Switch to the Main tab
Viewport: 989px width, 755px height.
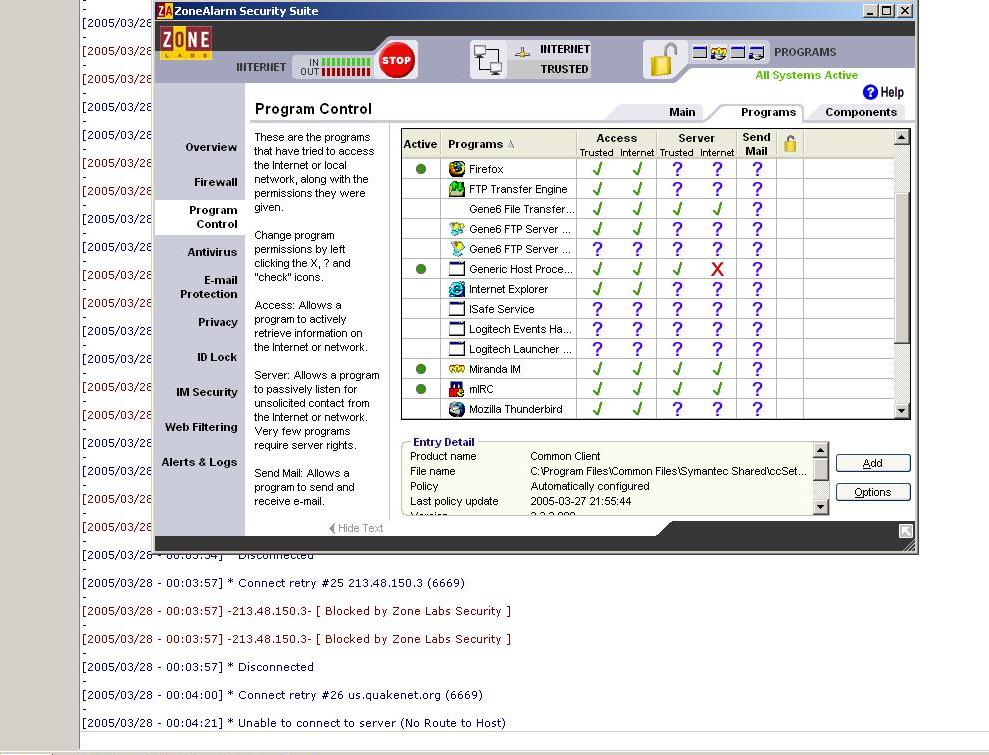coord(682,112)
